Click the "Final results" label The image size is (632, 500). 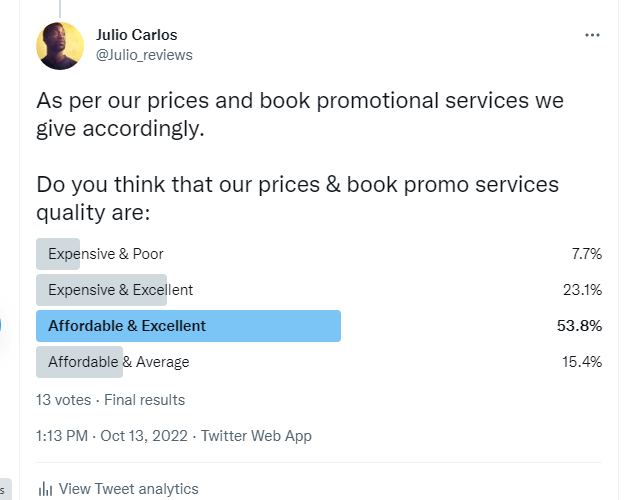click(x=144, y=399)
